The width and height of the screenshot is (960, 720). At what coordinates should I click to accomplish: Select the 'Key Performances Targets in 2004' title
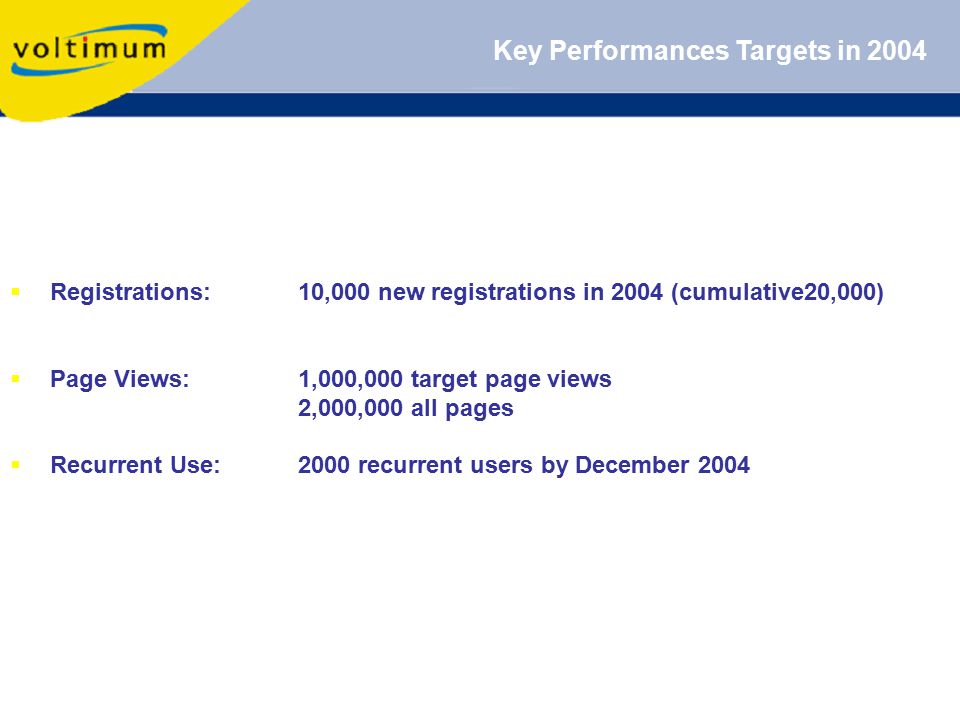(710, 51)
